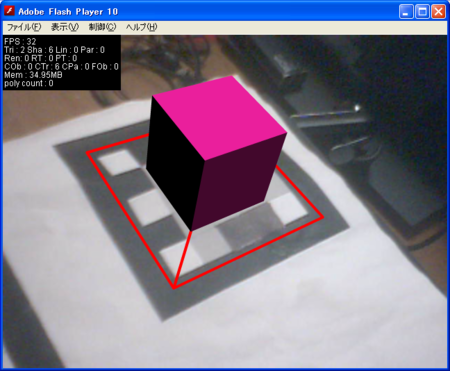
Task: Click the 'poly count : 0' text
Action: point(29,83)
